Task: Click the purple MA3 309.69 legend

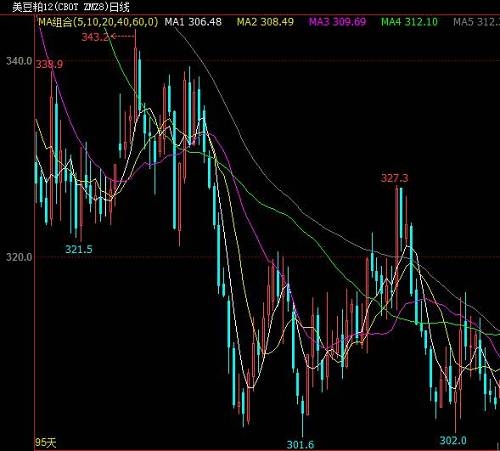Action: coord(338,22)
